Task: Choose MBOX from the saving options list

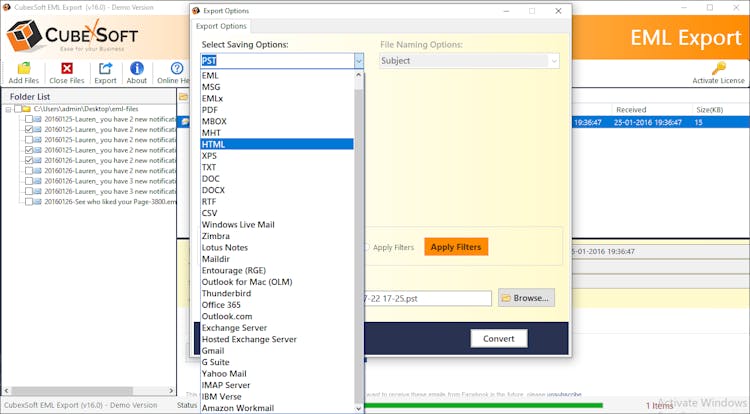Action: point(277,121)
